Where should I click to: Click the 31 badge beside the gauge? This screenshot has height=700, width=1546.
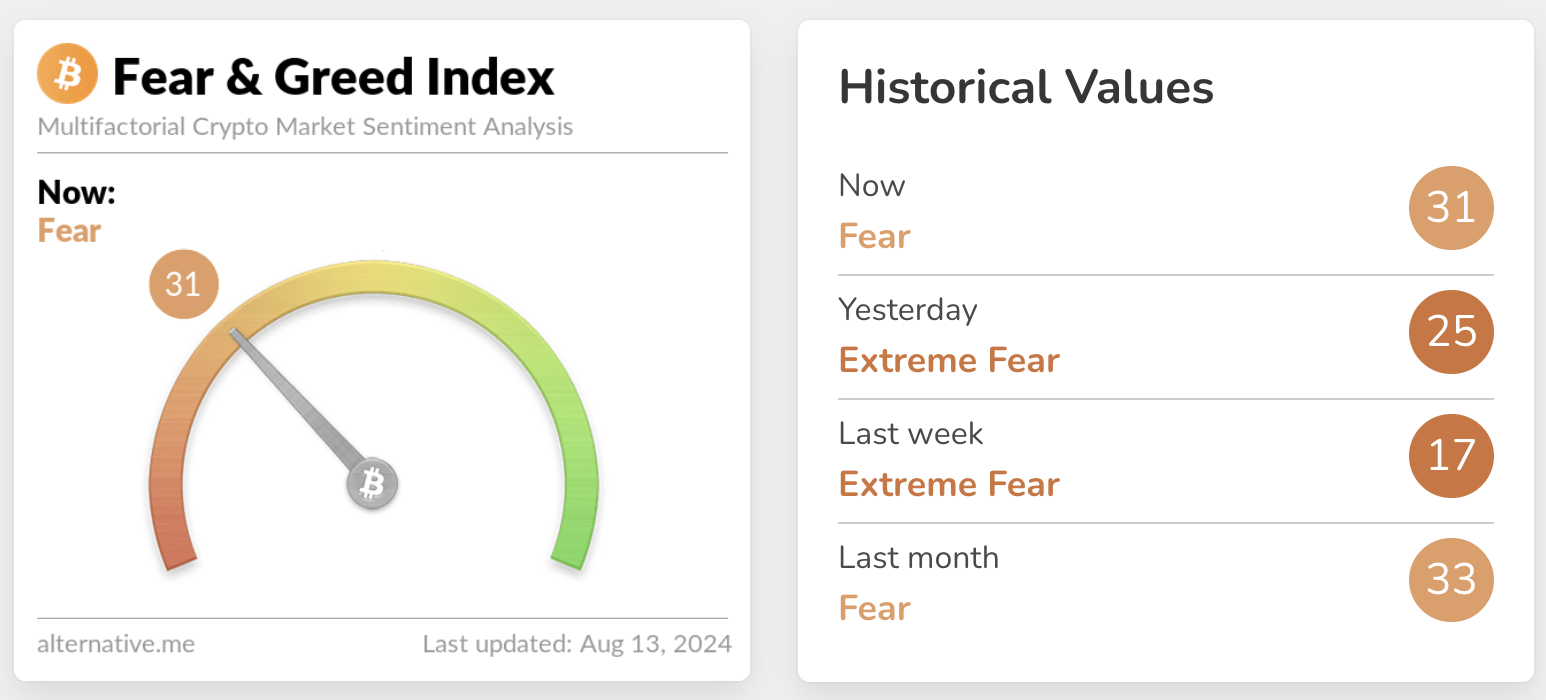[183, 285]
